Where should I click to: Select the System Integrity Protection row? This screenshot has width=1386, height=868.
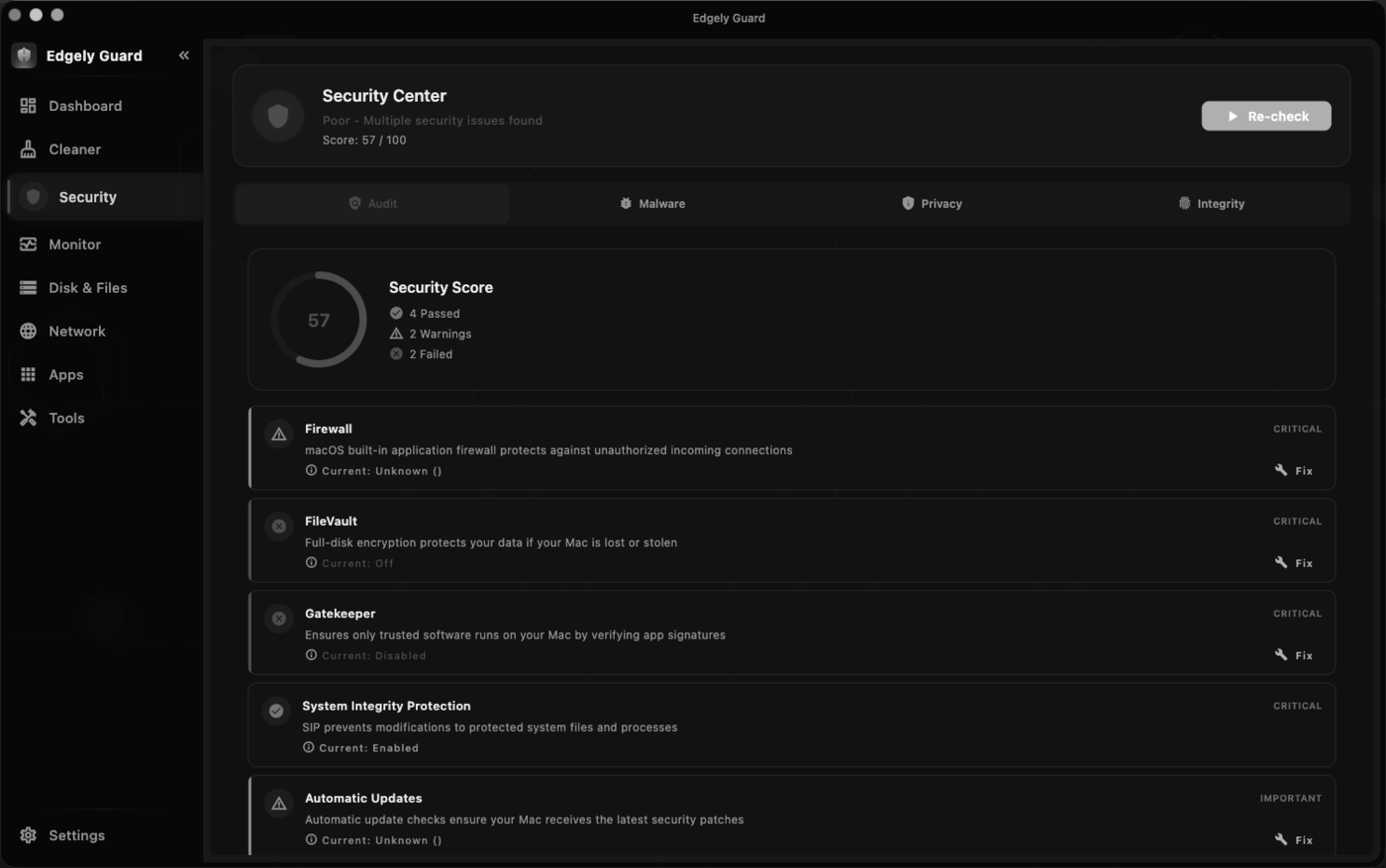click(791, 724)
